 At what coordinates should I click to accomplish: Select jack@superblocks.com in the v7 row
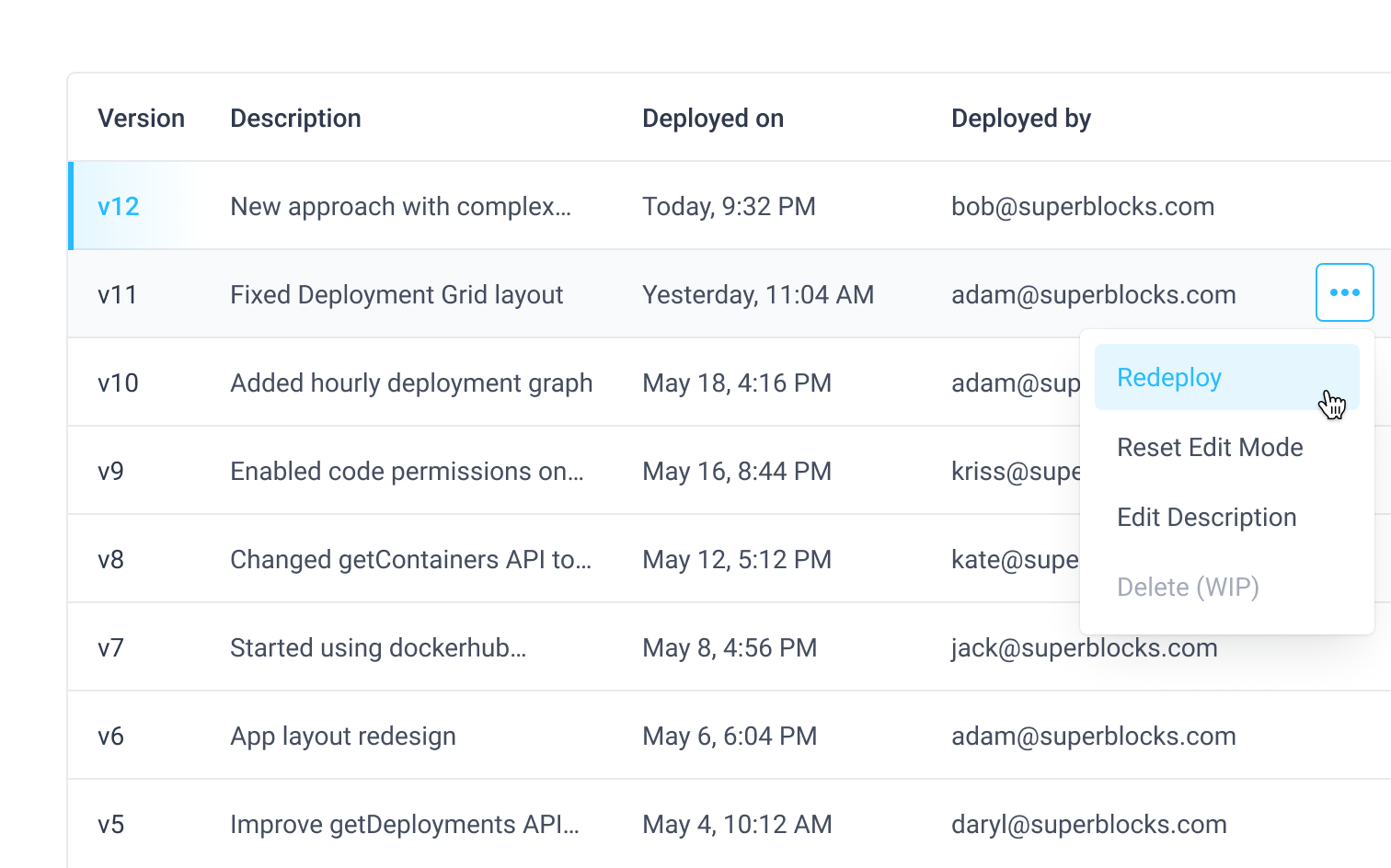pos(1084,647)
